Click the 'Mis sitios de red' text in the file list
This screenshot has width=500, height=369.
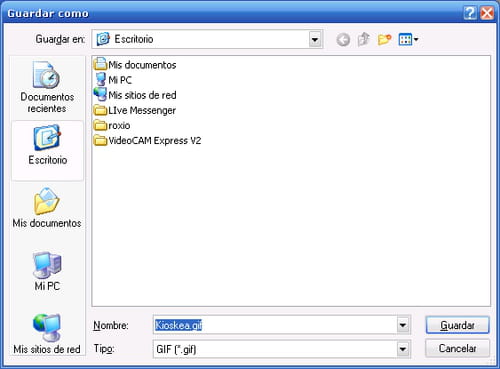point(142,95)
